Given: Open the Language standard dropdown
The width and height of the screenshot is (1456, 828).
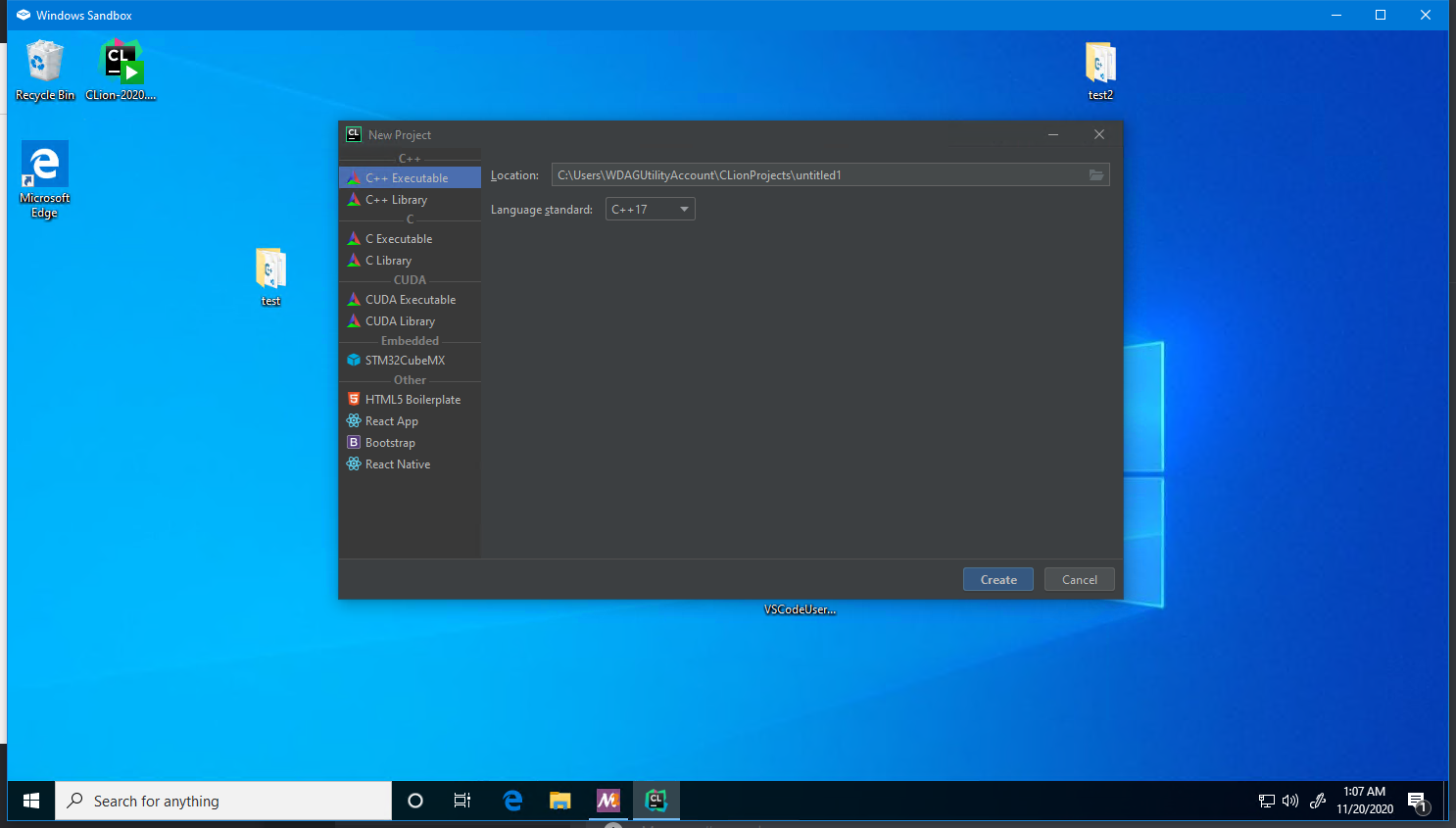Looking at the screenshot, I should pyautogui.click(x=651, y=210).
